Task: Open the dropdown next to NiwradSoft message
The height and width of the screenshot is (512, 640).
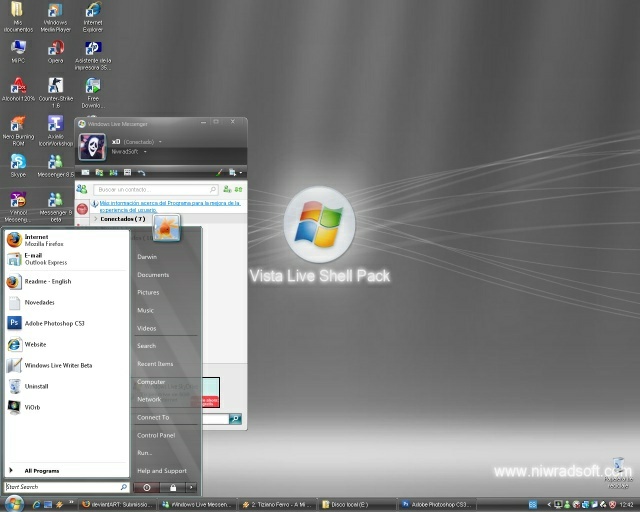Action: [145, 151]
